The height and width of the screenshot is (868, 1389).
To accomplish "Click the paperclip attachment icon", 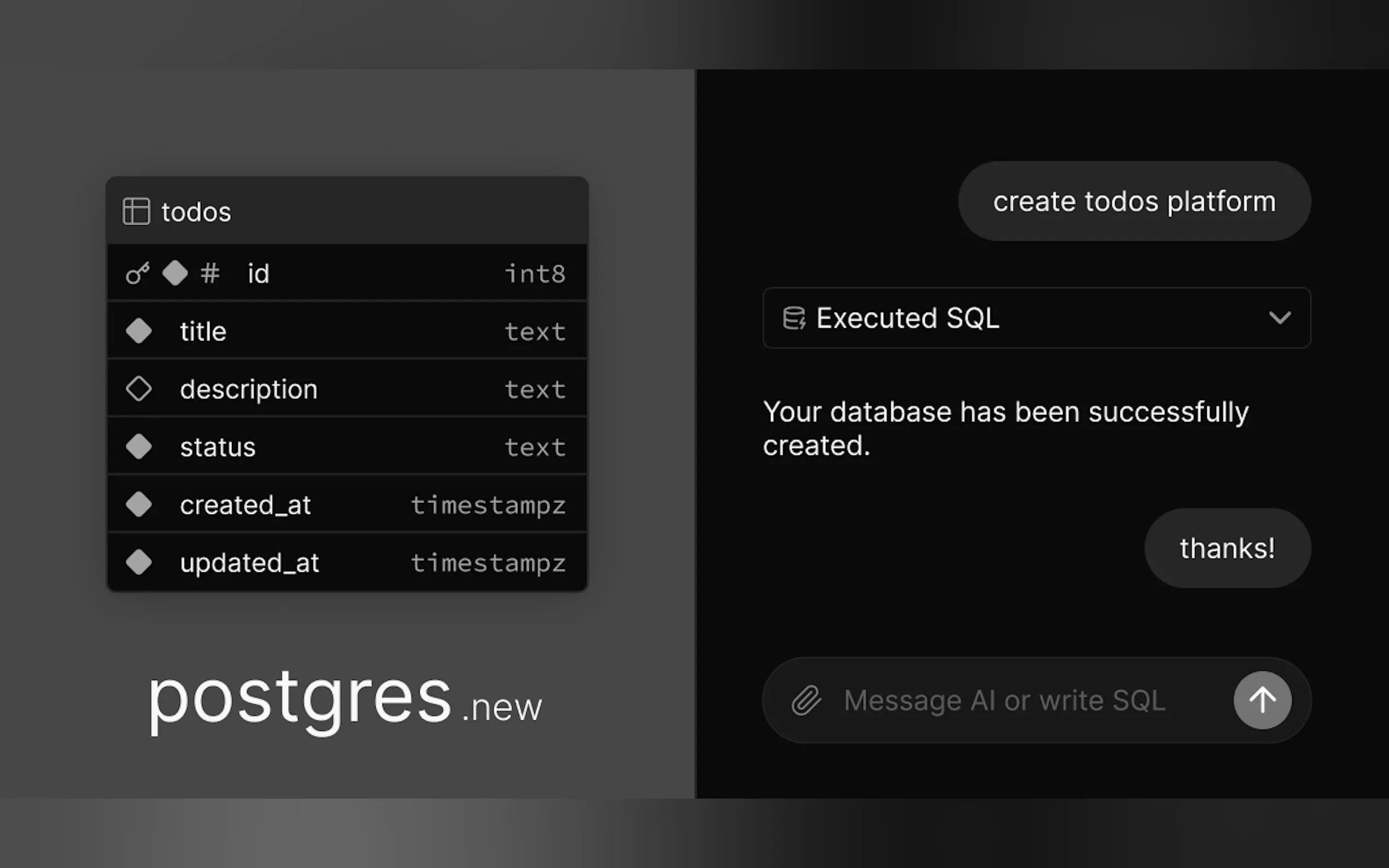I will pyautogui.click(x=806, y=700).
